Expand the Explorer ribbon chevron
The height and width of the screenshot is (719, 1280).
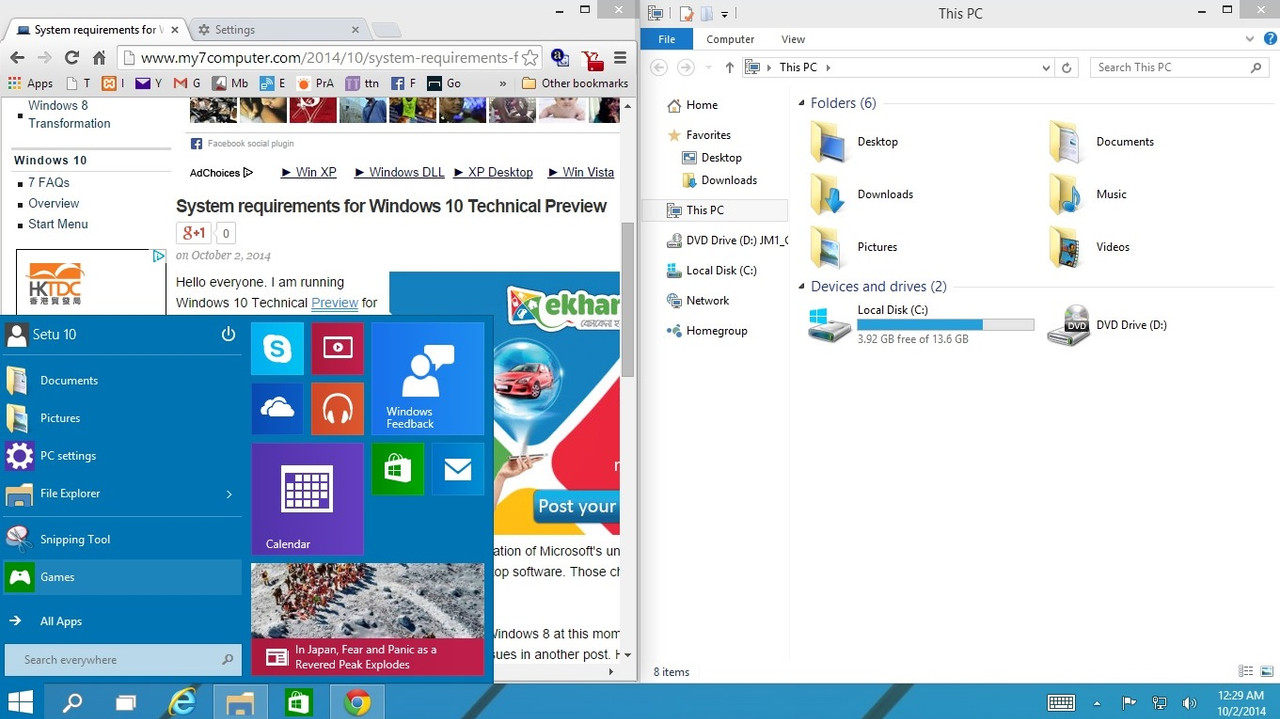coord(1250,39)
